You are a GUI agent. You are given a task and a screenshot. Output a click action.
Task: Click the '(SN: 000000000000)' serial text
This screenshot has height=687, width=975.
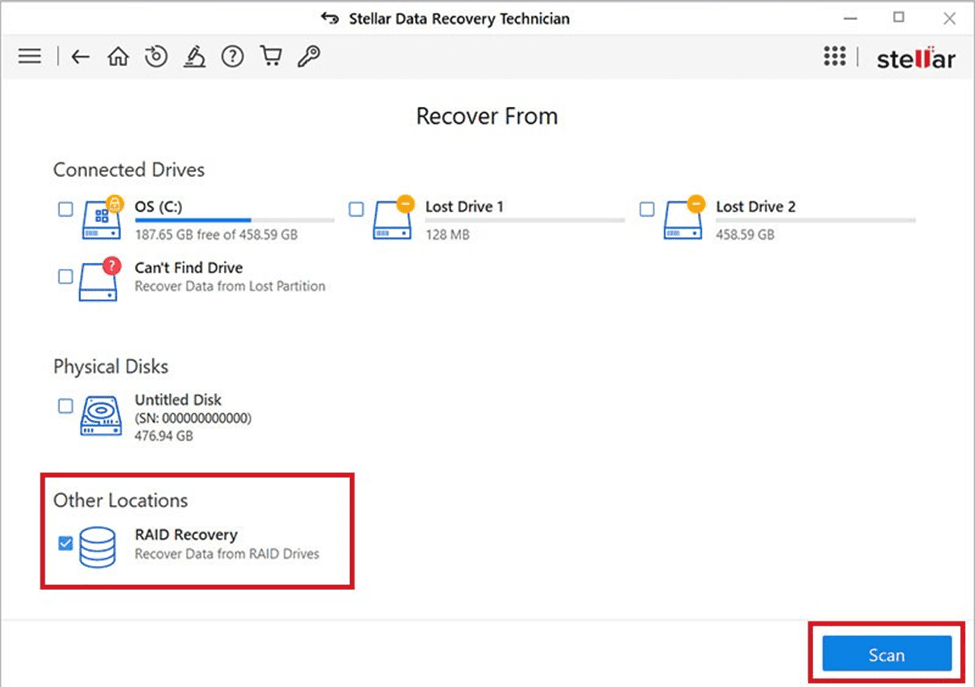[x=193, y=418]
